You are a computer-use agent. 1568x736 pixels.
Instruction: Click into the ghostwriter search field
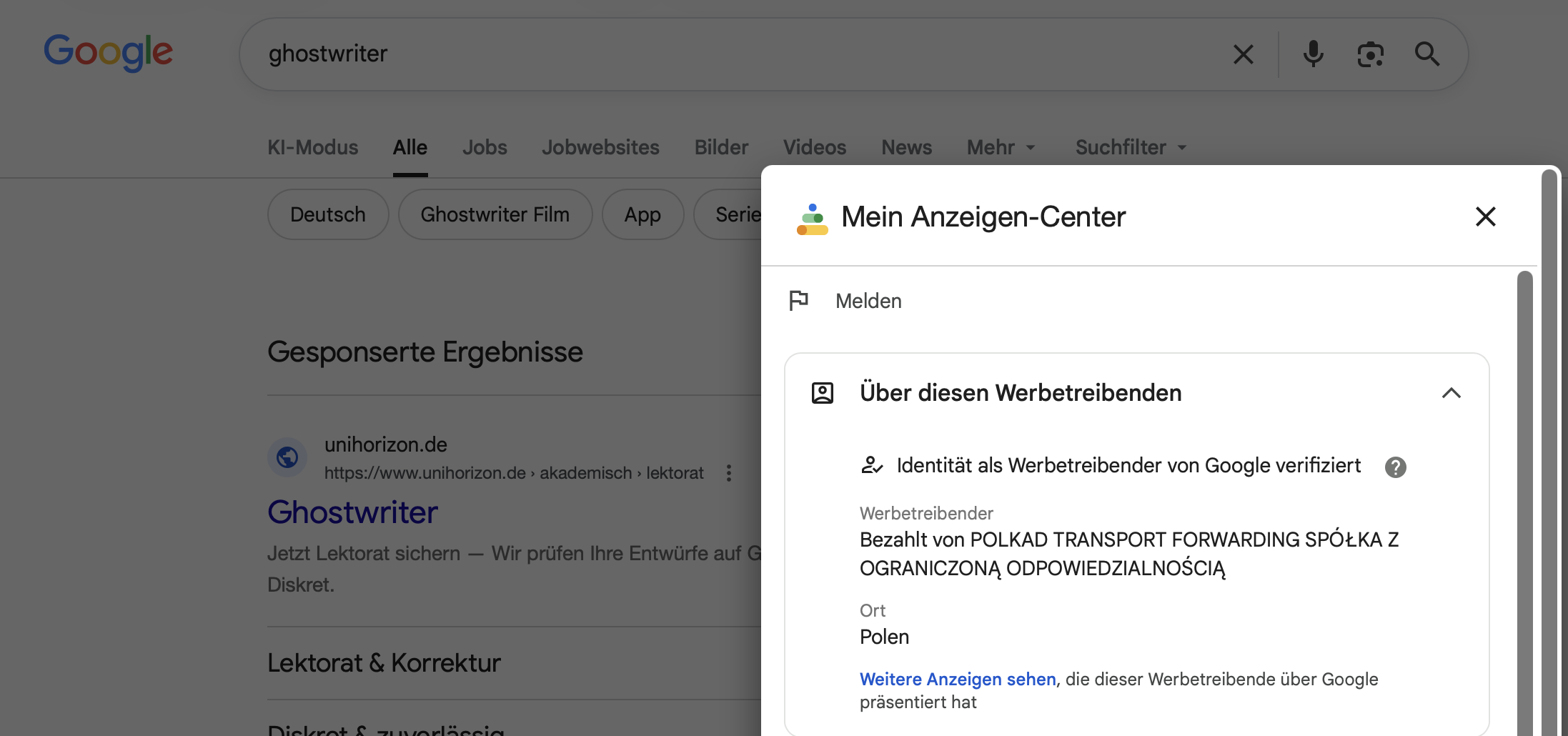736,54
